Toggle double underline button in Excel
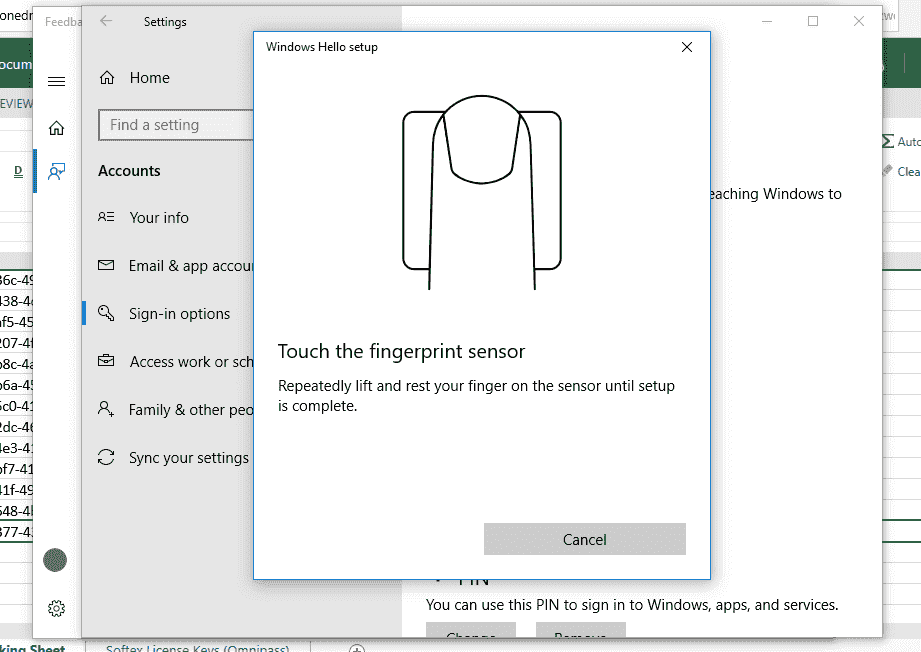921x652 pixels. [18, 171]
